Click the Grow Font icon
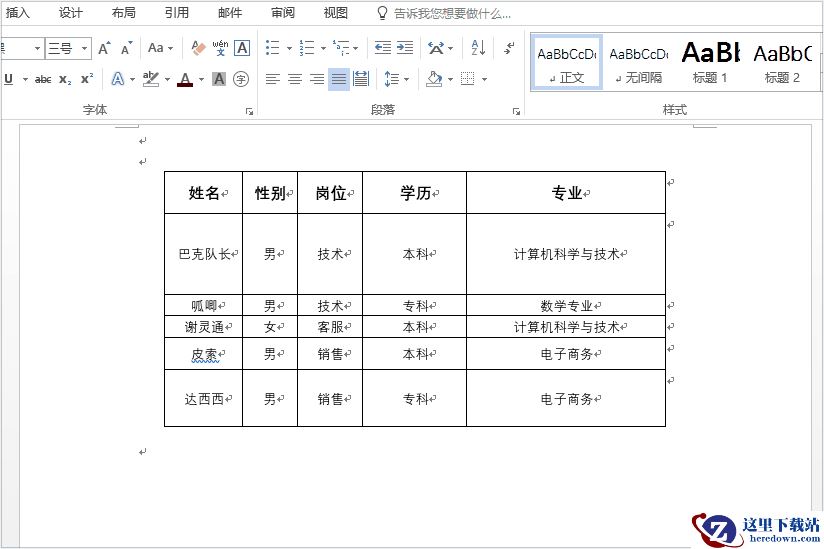The height and width of the screenshot is (549, 824). 104,48
